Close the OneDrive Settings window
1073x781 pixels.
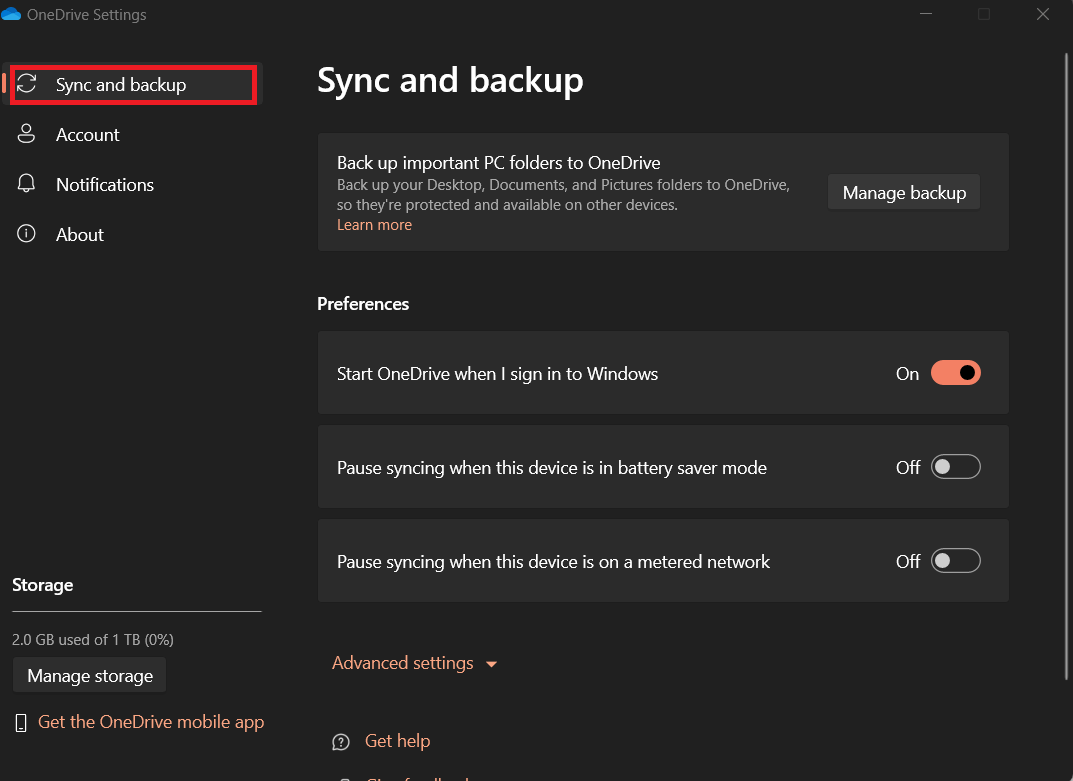click(1042, 14)
